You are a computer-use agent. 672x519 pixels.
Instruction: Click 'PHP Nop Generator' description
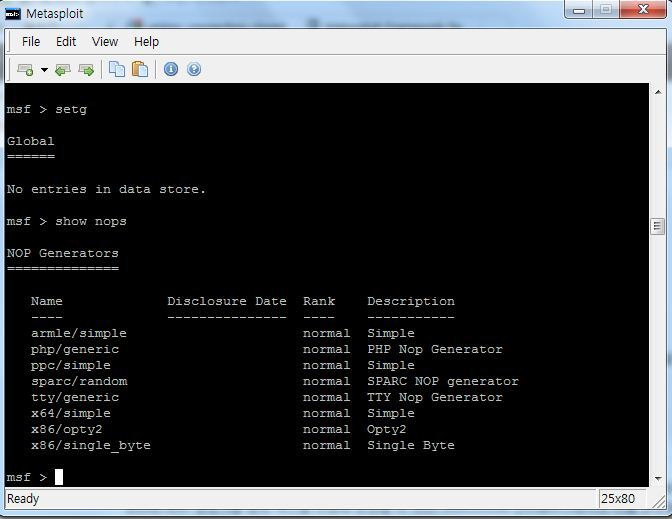point(435,350)
